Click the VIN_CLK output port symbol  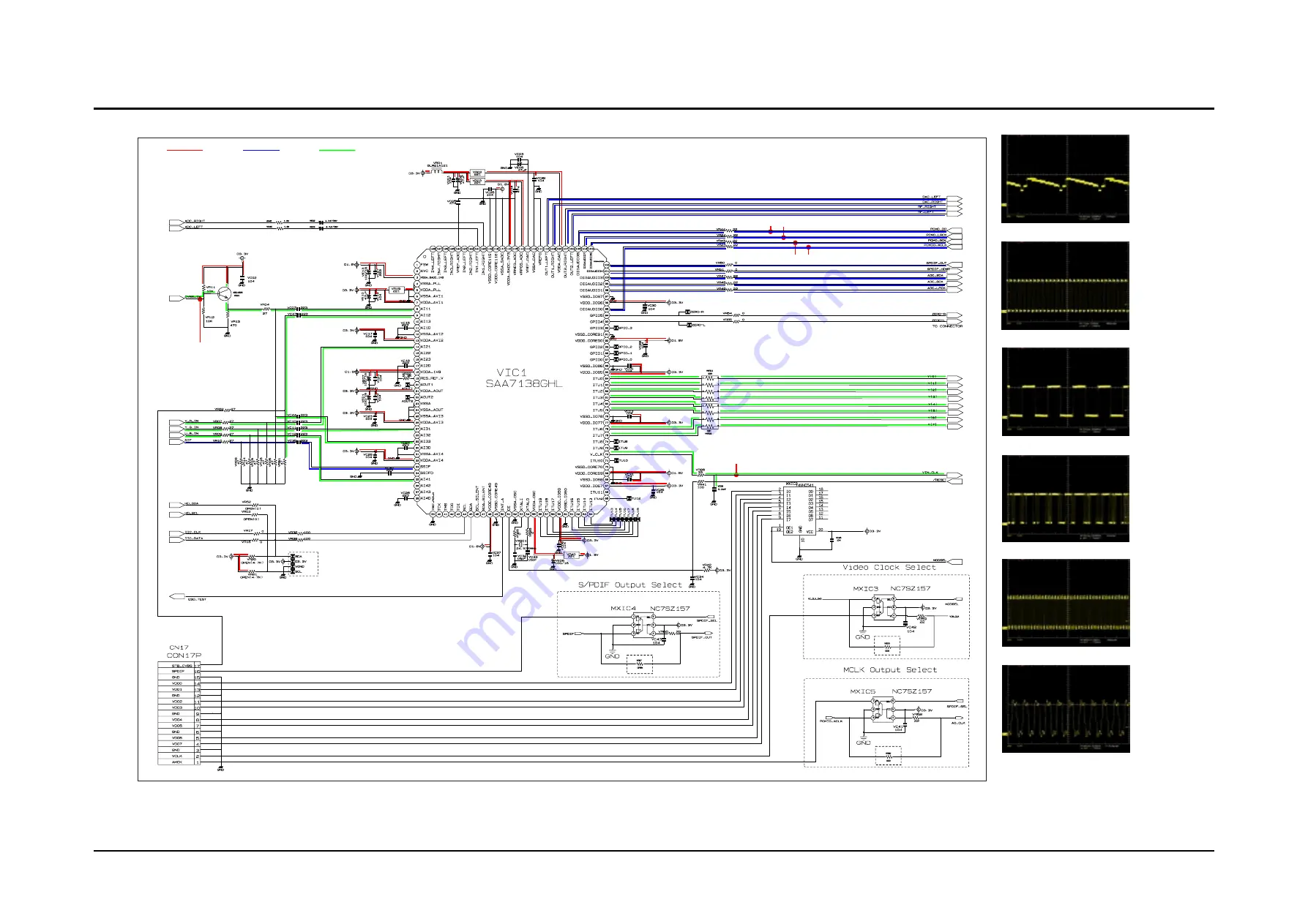955,474
